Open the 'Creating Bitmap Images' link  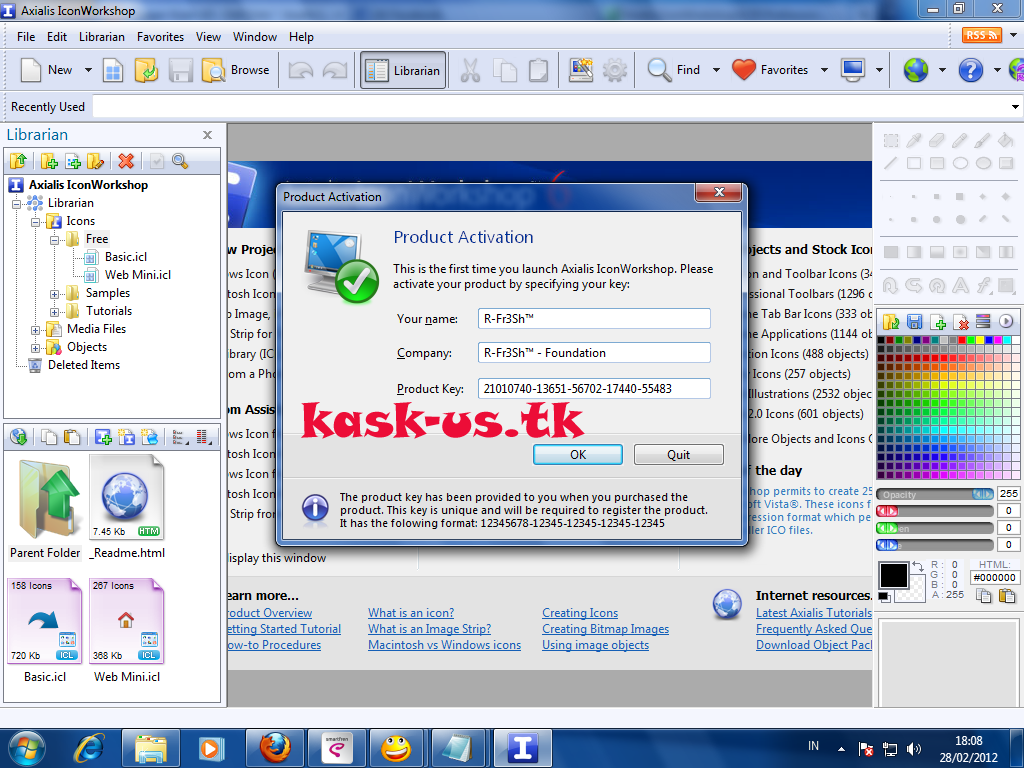(605, 629)
